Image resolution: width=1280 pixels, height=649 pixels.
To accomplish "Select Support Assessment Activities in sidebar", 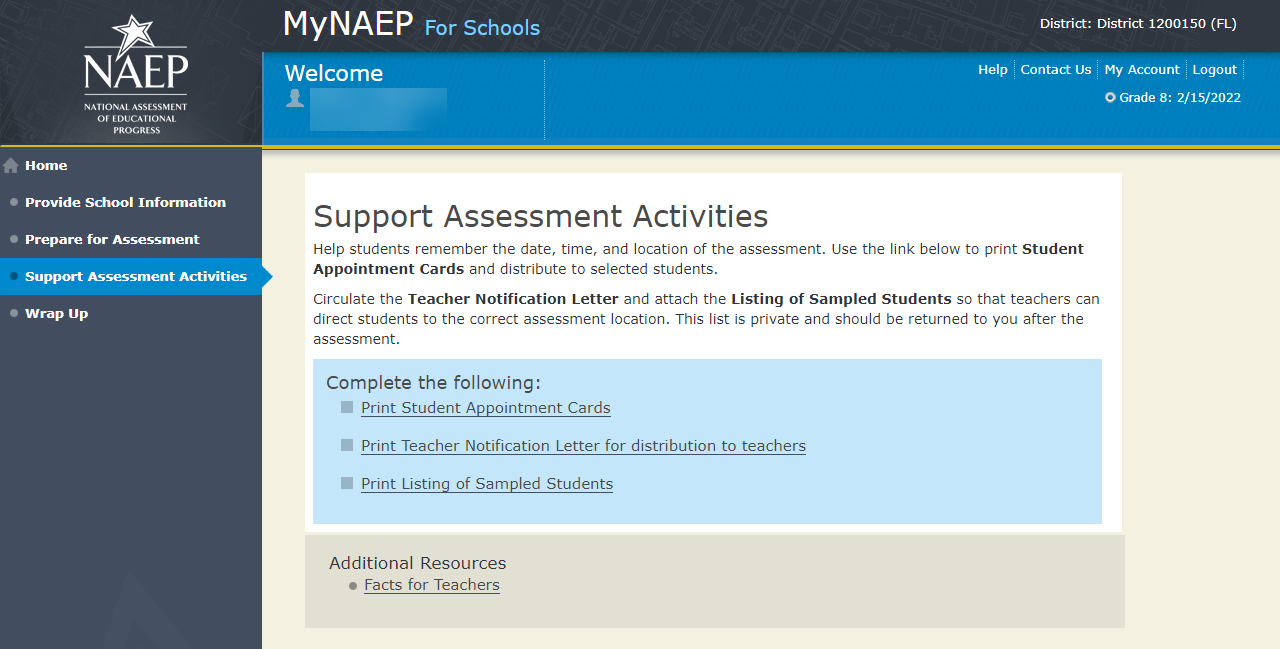I will pos(135,276).
